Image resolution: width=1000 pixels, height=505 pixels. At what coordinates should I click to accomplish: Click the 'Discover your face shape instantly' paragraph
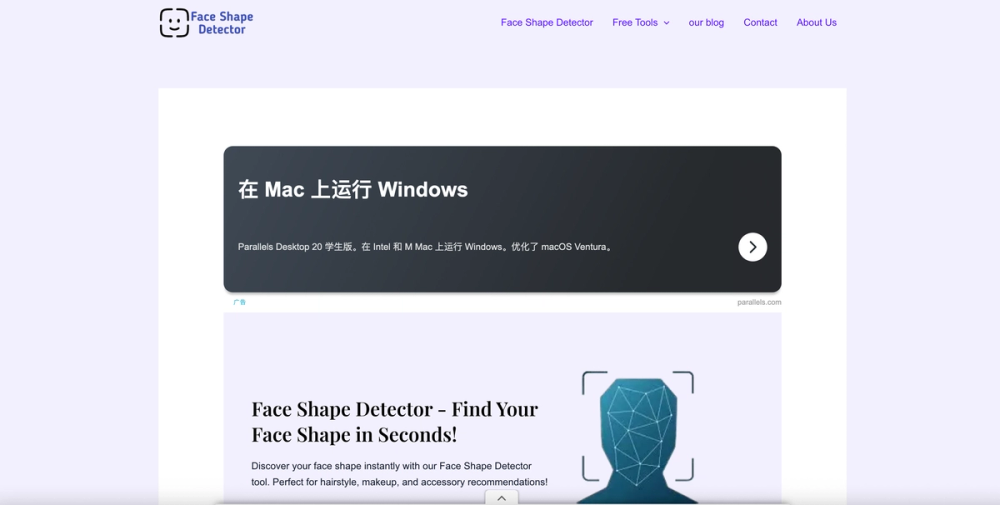399,474
